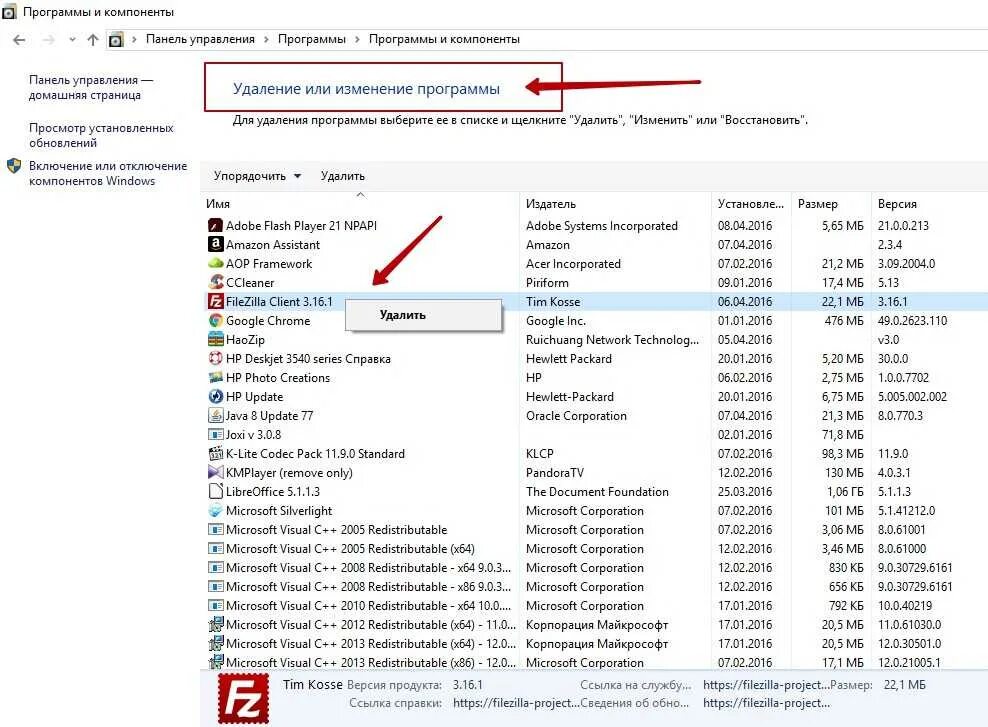988x727 pixels.
Task: Click Программы и компоненты breadcrumb
Action: (444, 39)
